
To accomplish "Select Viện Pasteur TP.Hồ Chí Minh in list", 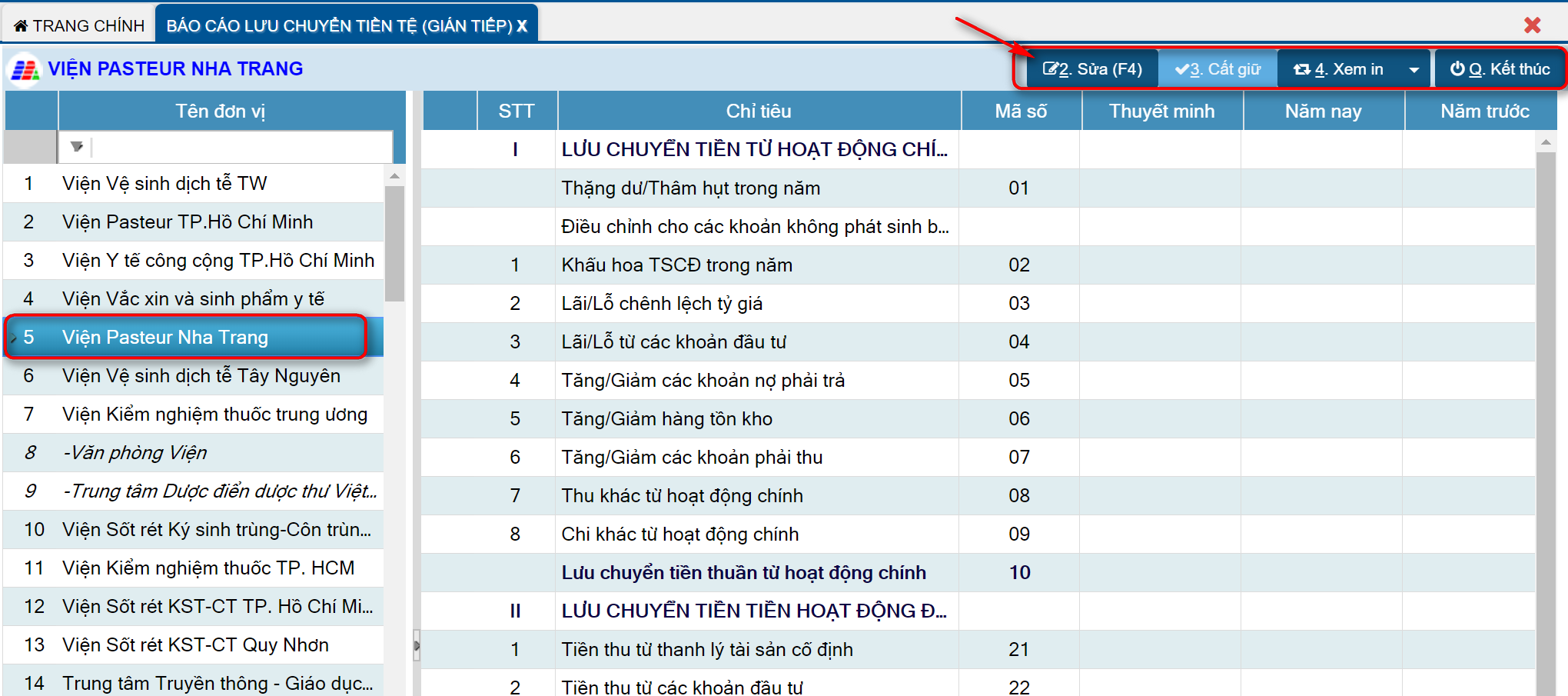I will [188, 222].
